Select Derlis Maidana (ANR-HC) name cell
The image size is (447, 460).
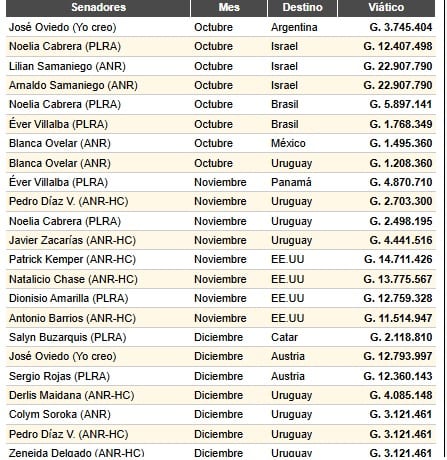[72, 395]
